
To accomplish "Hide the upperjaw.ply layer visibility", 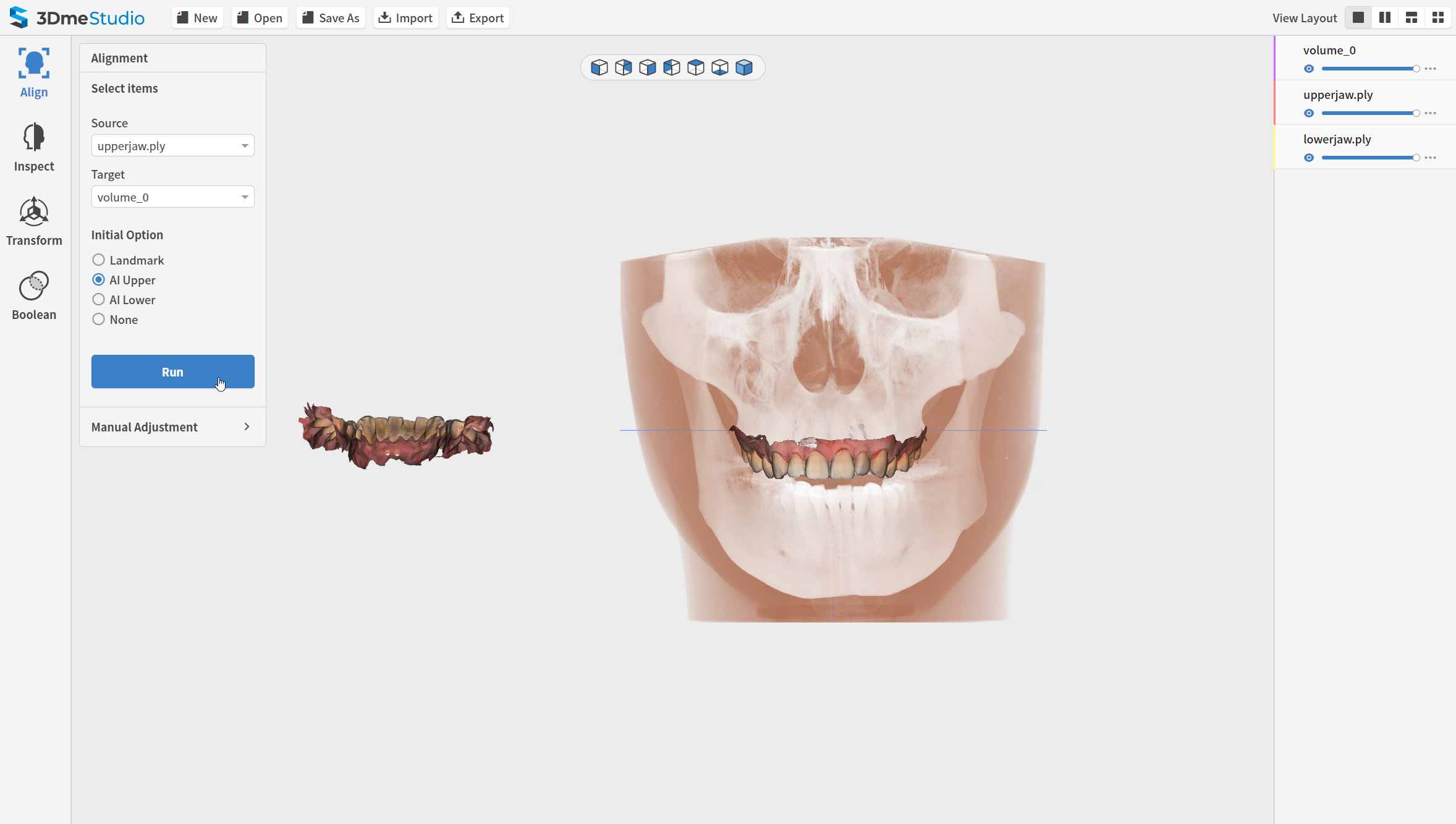I will [1309, 113].
